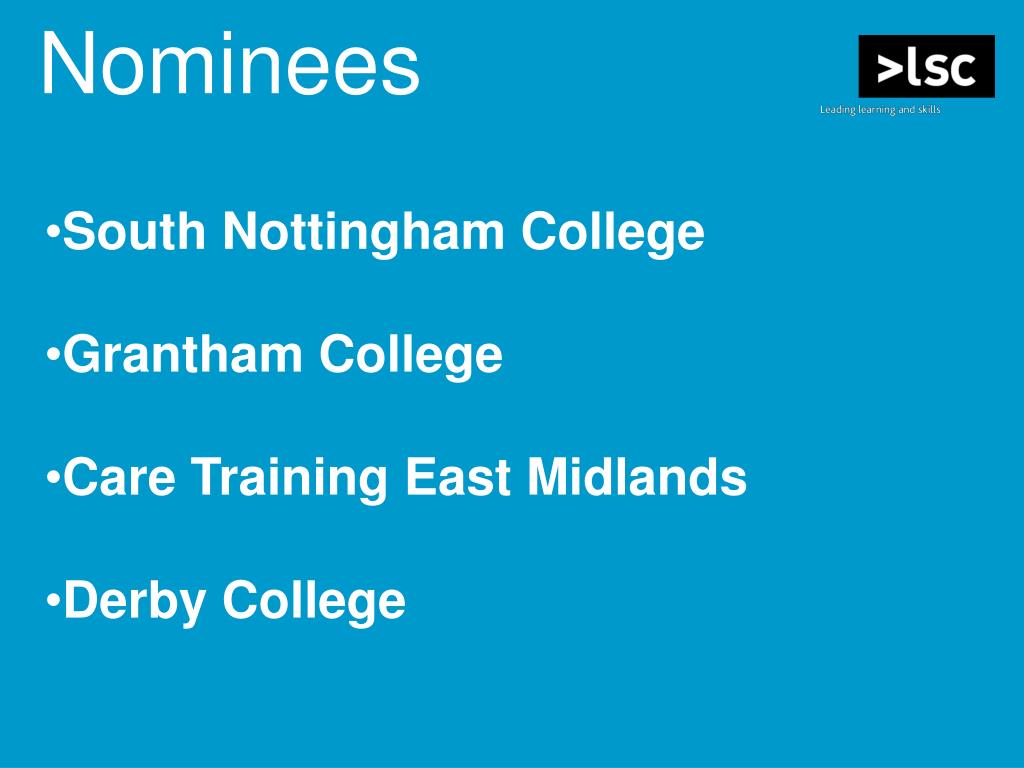
Task: Click 'College' after the word Grantham
Action: 411,356
